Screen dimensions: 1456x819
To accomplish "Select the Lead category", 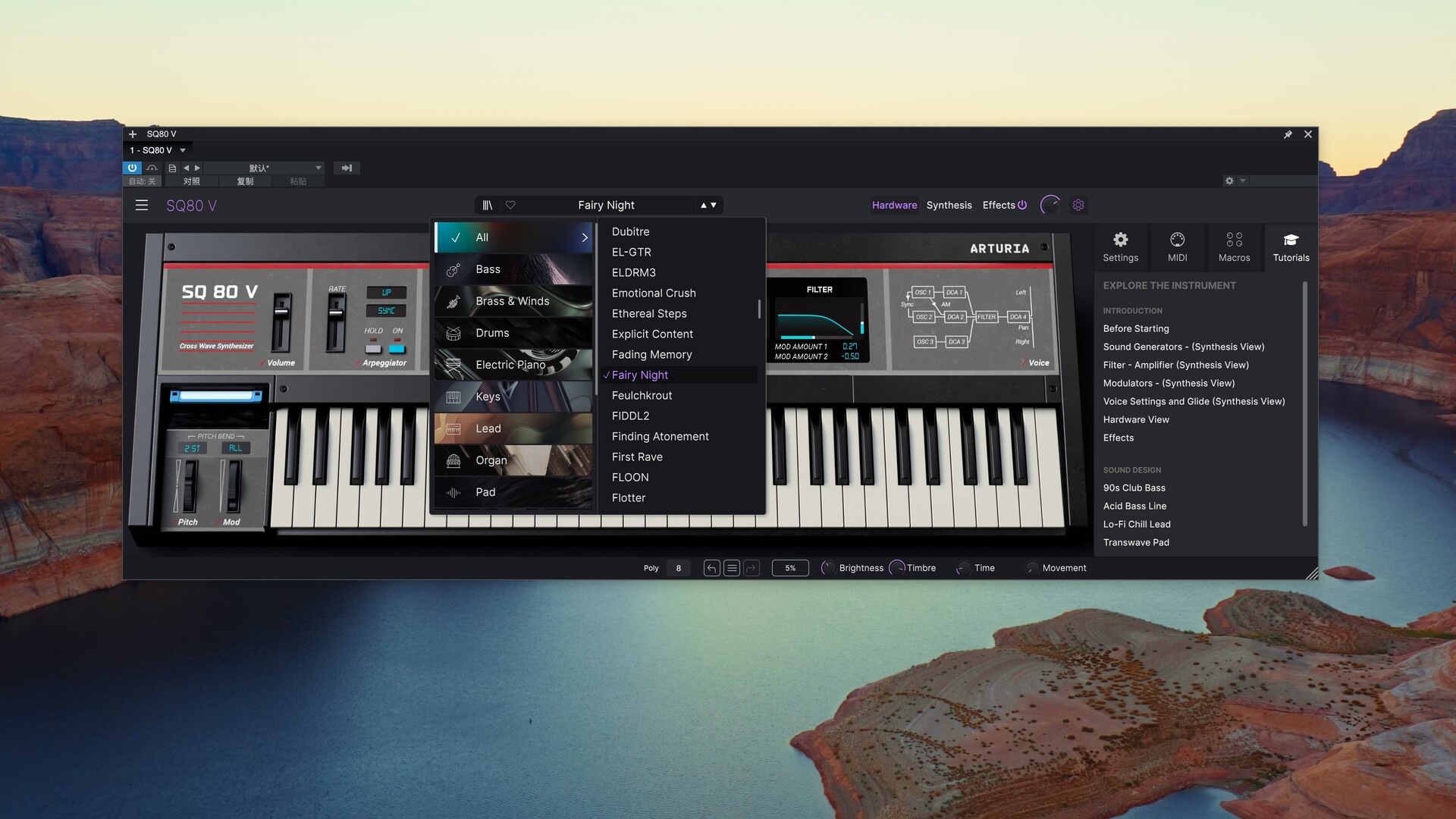I will click(x=513, y=428).
